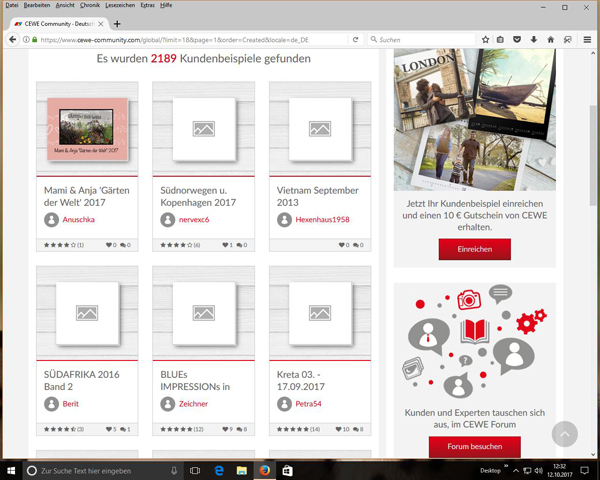
Task: Click the green padlock security icon
Action: (34, 39)
